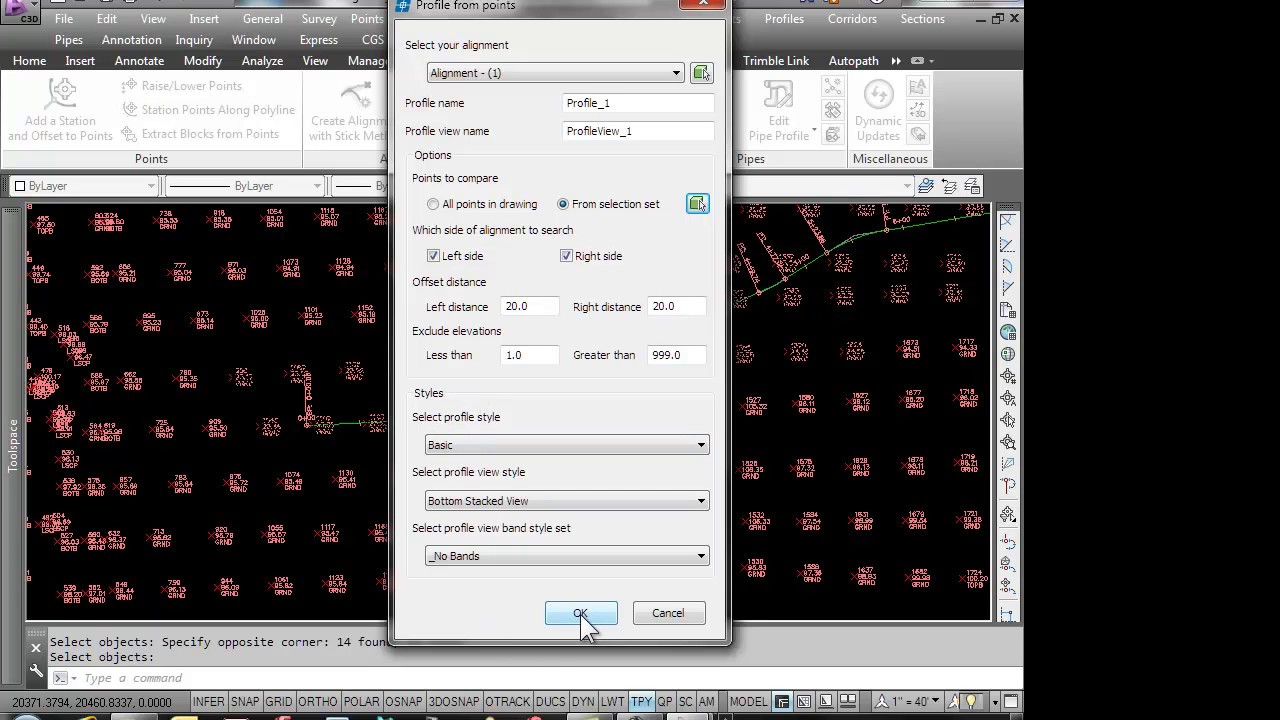The image size is (1280, 720).
Task: Open the Survey menu
Action: [x=319, y=19]
